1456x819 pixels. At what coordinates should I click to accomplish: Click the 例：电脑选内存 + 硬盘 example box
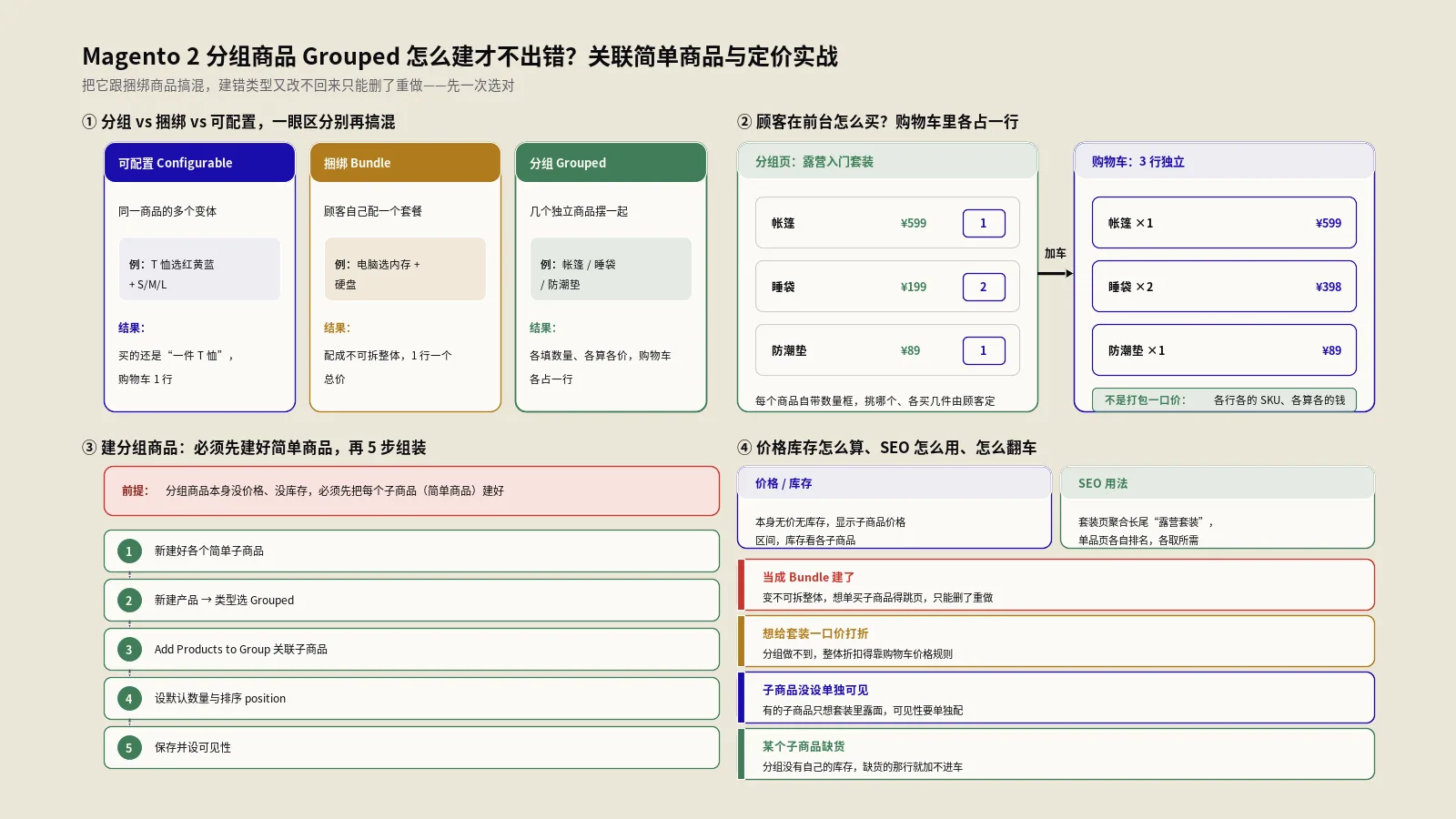point(405,269)
